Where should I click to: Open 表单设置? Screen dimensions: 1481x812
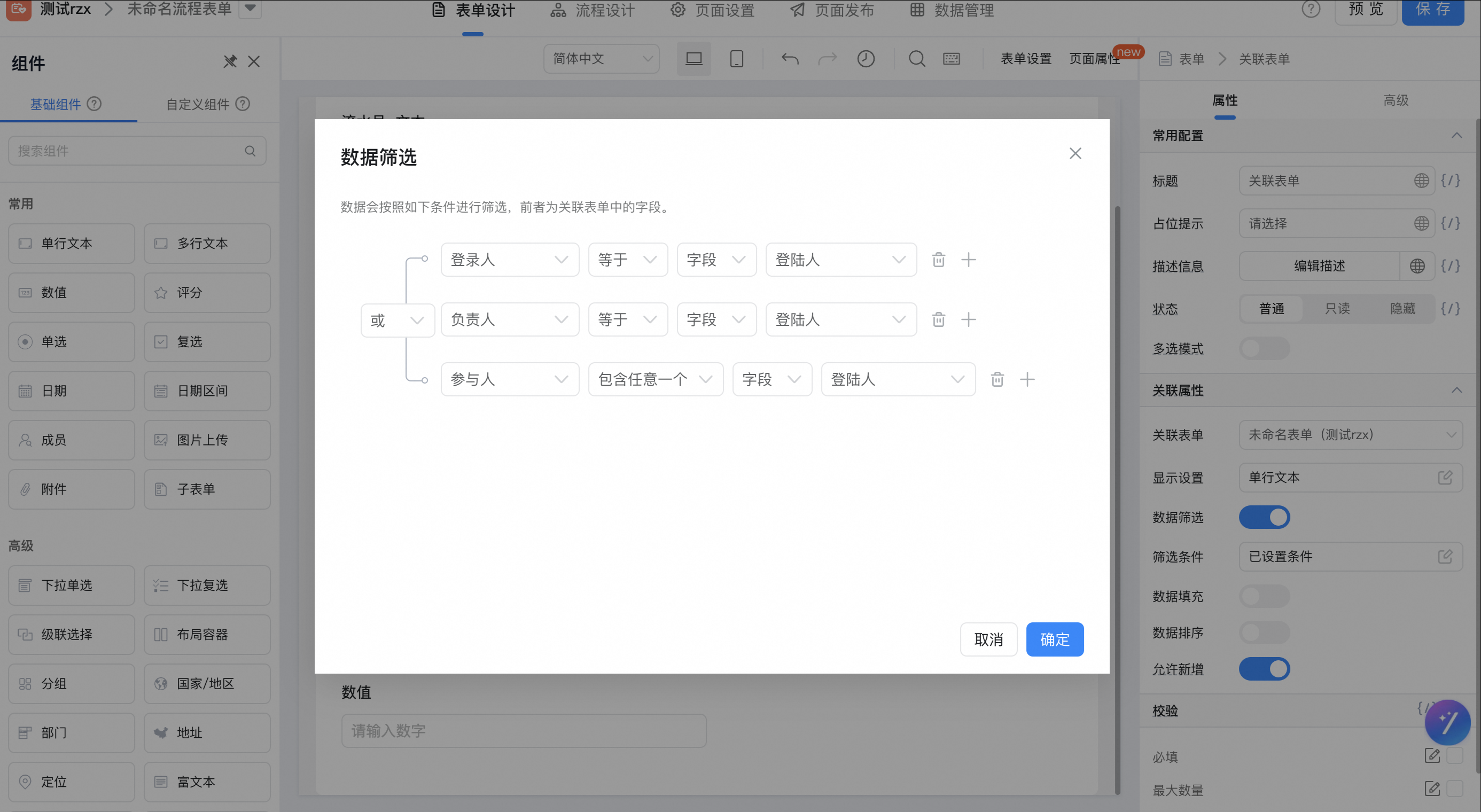[x=1026, y=59]
